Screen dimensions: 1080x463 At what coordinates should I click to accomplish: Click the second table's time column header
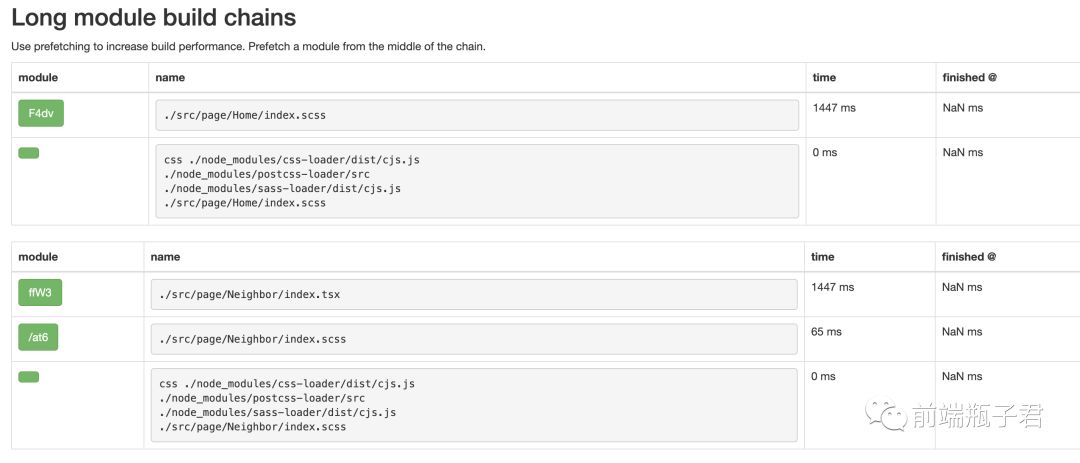point(822,256)
